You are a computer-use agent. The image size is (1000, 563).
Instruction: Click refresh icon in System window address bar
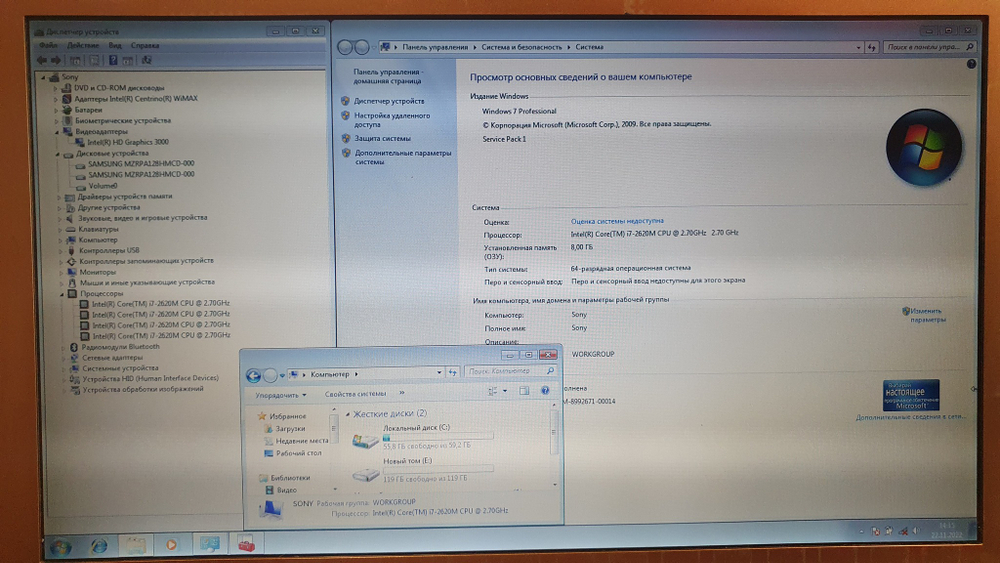click(872, 47)
